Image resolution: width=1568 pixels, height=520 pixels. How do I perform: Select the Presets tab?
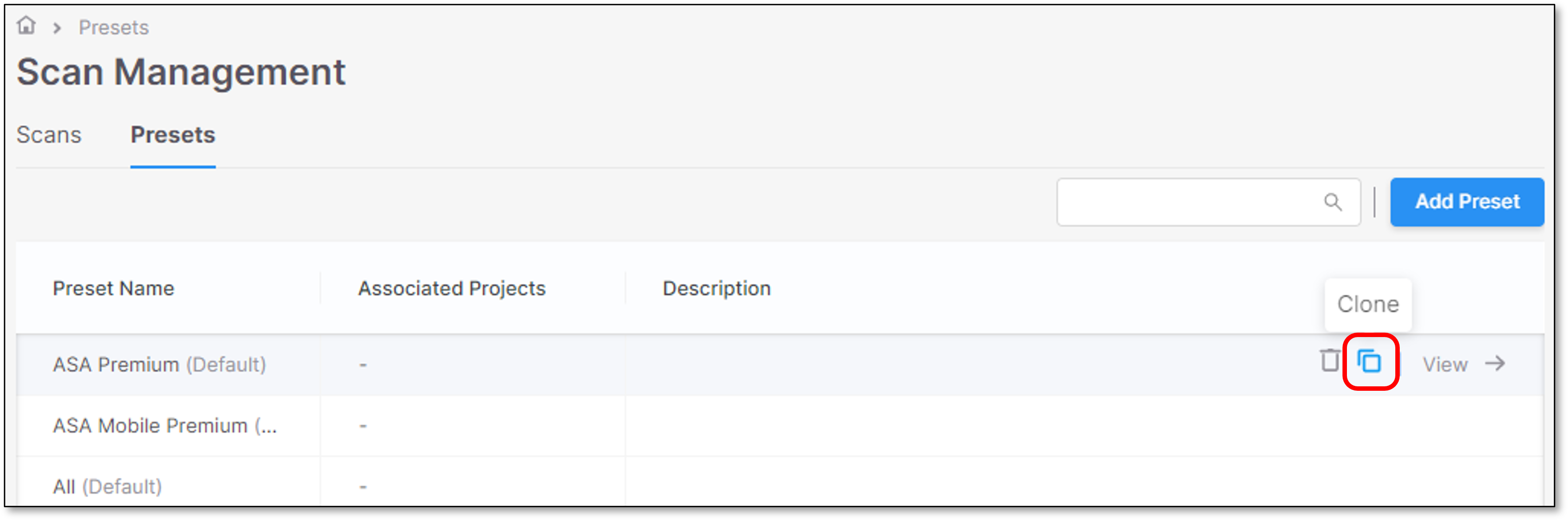[x=173, y=135]
